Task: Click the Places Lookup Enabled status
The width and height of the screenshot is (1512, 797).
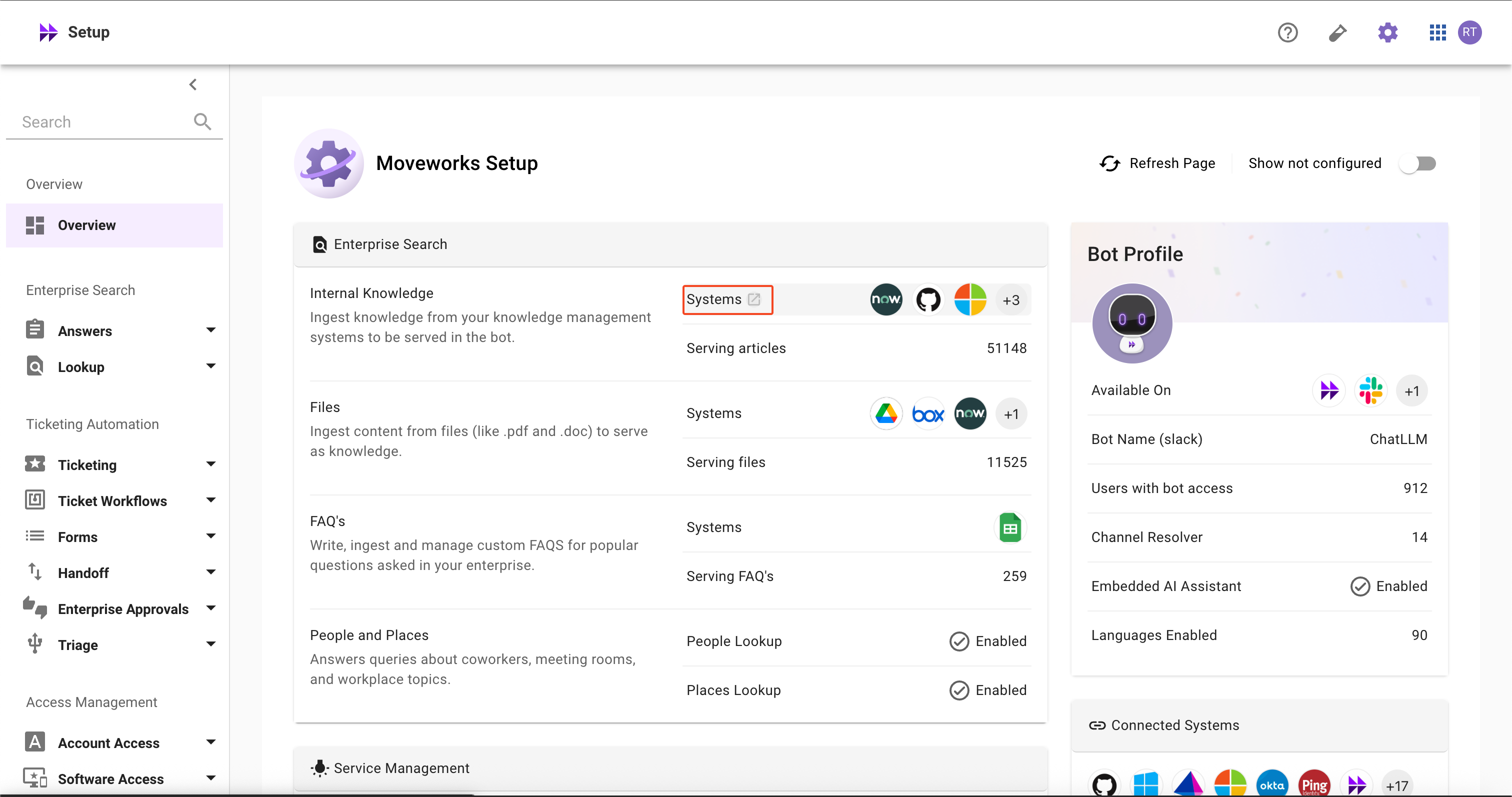Action: click(988, 690)
